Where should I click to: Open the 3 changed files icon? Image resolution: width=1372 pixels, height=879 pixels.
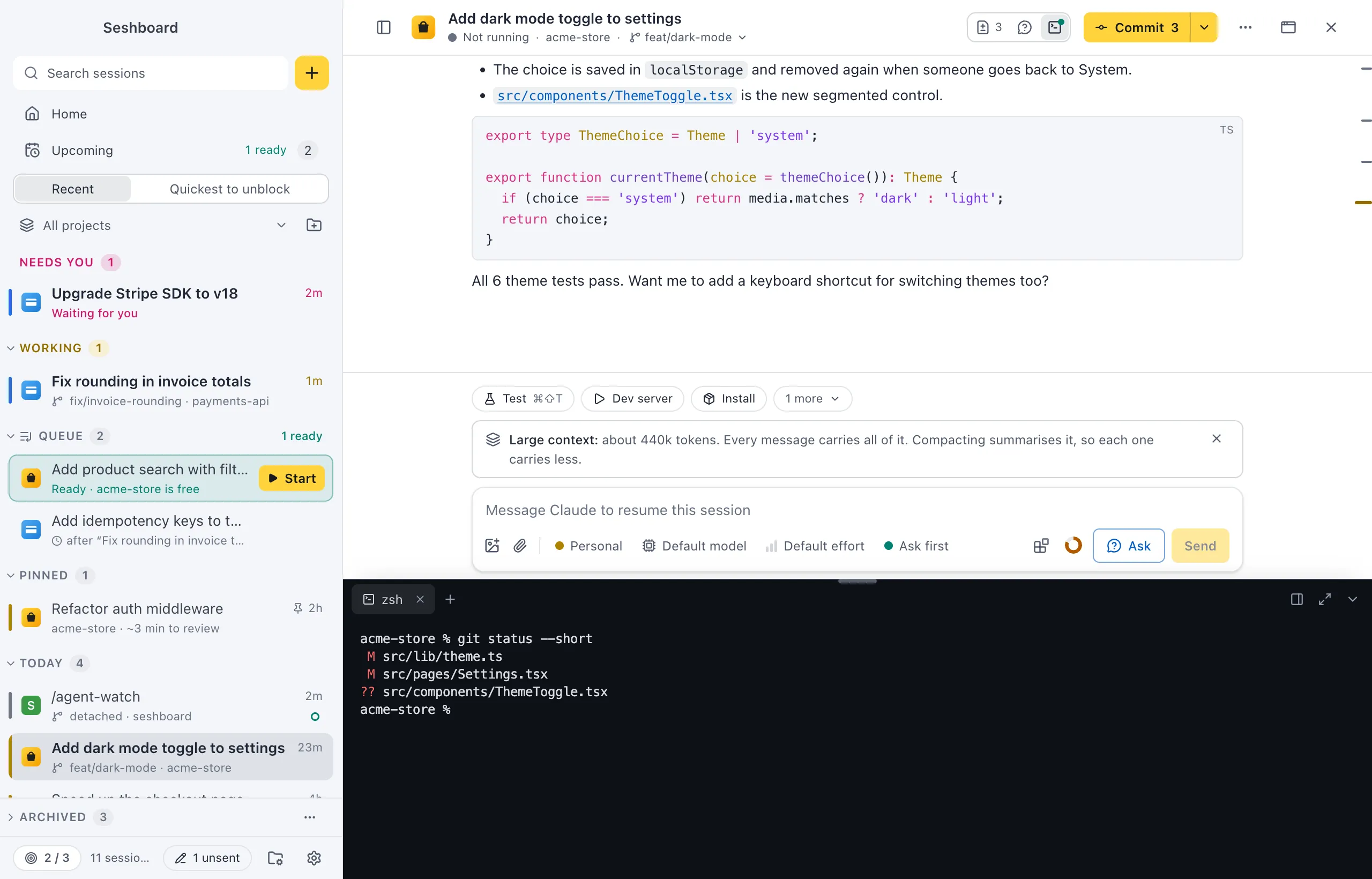(x=989, y=27)
